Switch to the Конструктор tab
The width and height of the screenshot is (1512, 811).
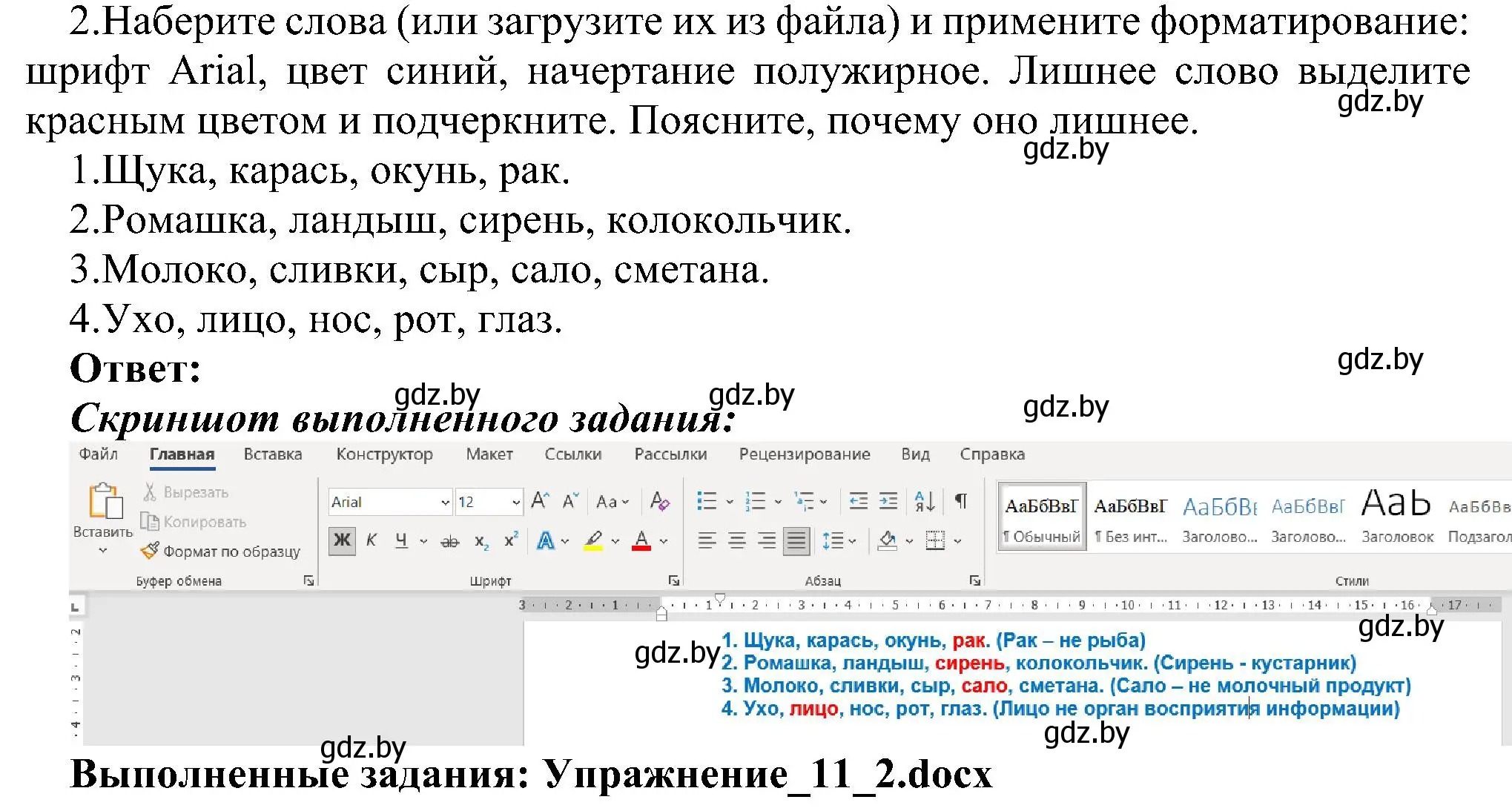(x=385, y=454)
